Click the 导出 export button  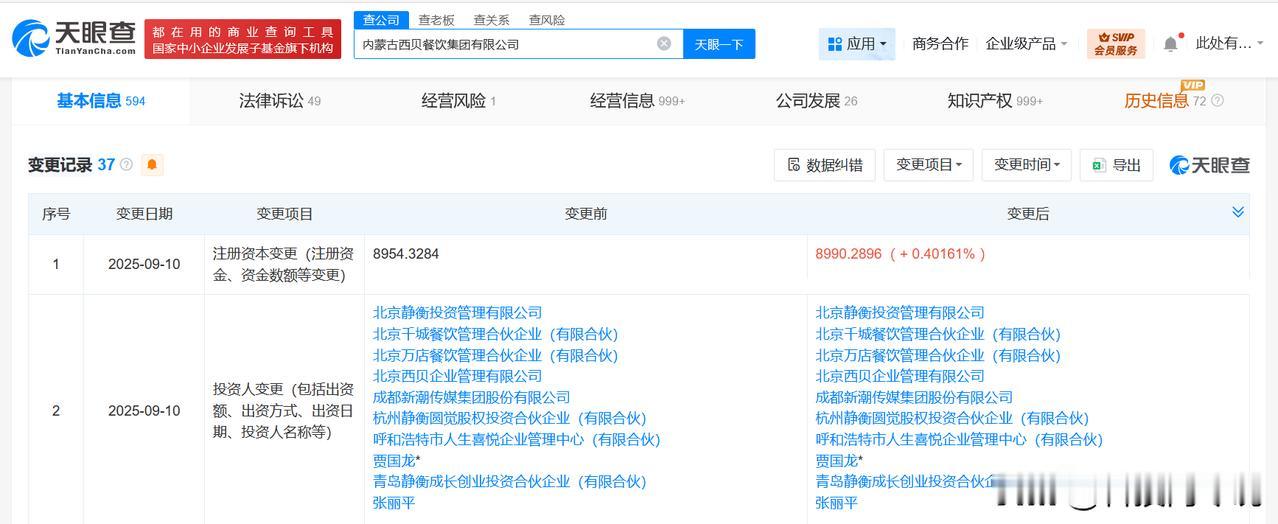pyautogui.click(x=1116, y=165)
